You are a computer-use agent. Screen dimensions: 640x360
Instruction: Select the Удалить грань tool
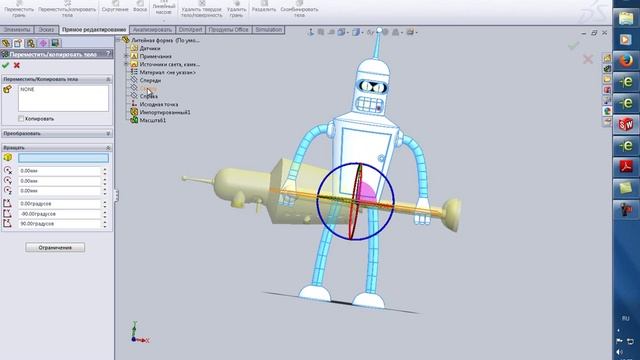point(236,9)
